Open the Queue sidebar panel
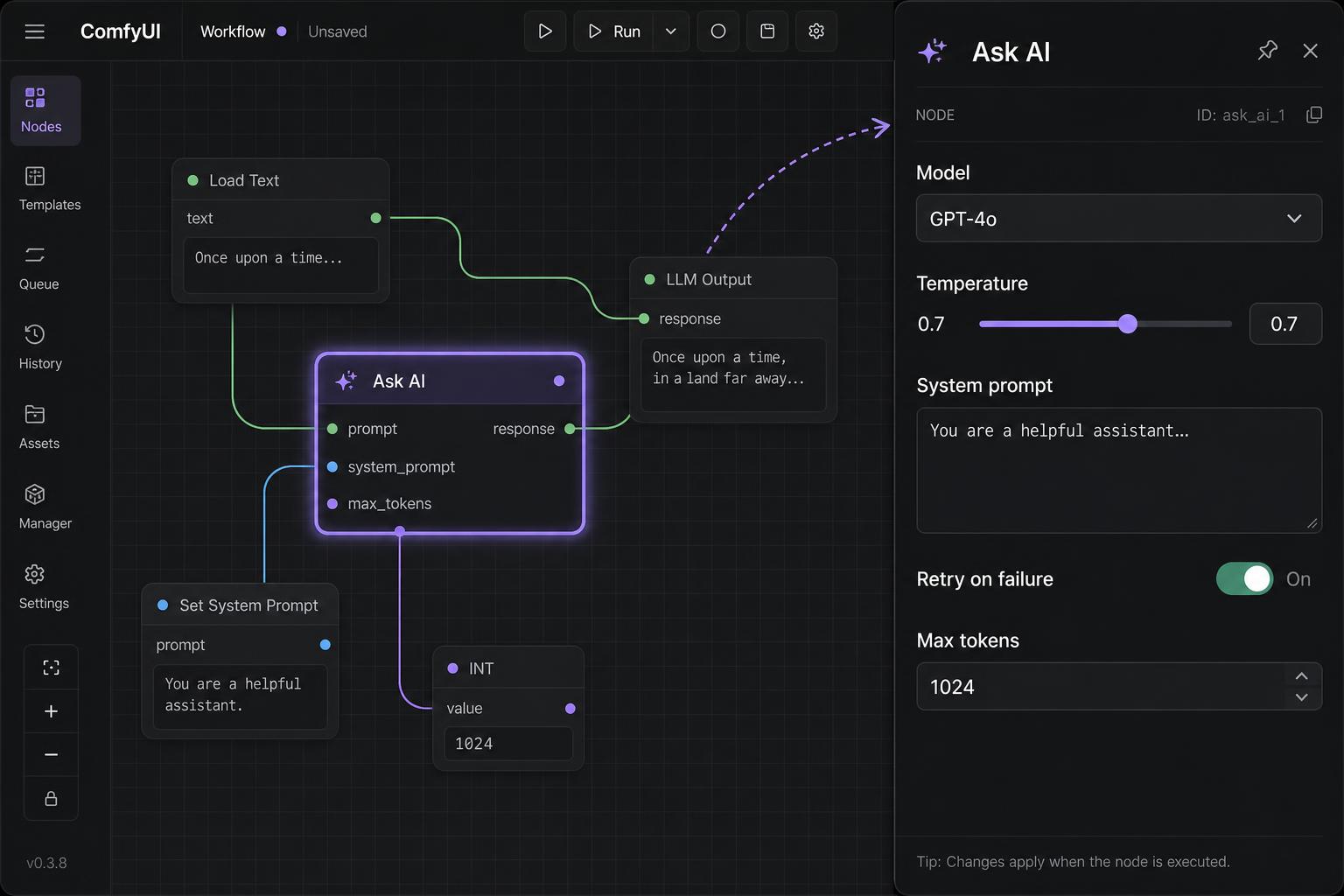 (x=39, y=269)
